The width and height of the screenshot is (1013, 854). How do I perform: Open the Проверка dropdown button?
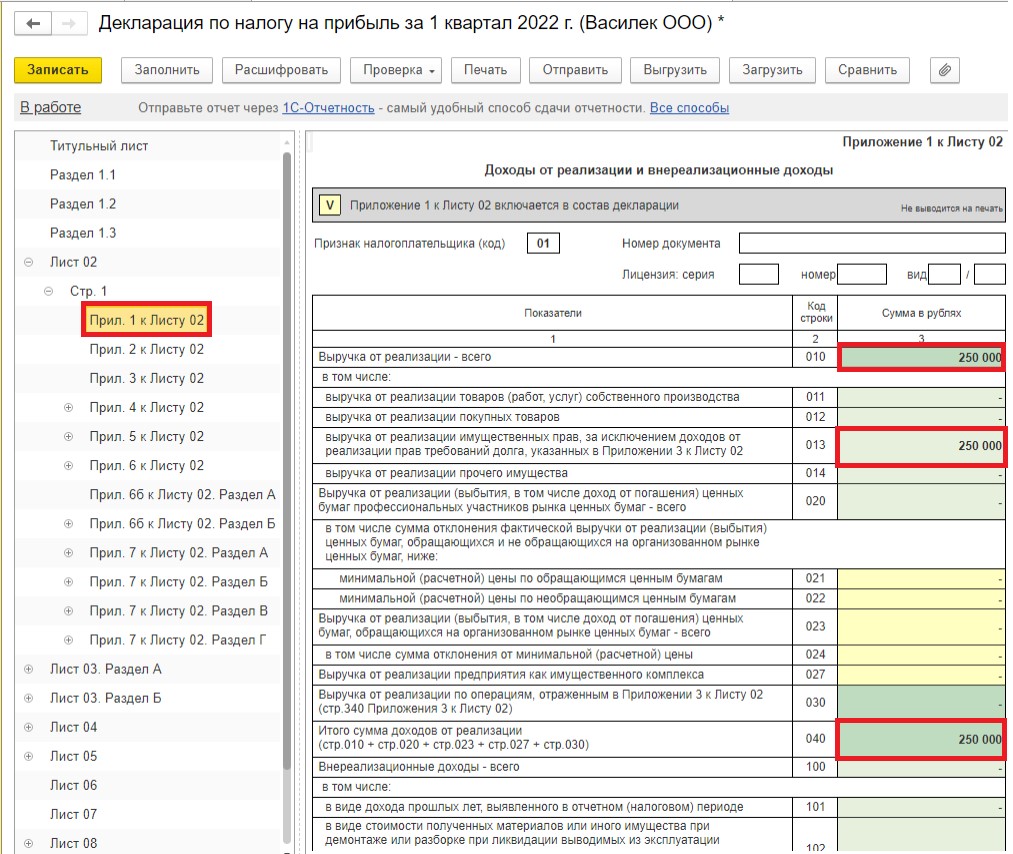coord(395,70)
